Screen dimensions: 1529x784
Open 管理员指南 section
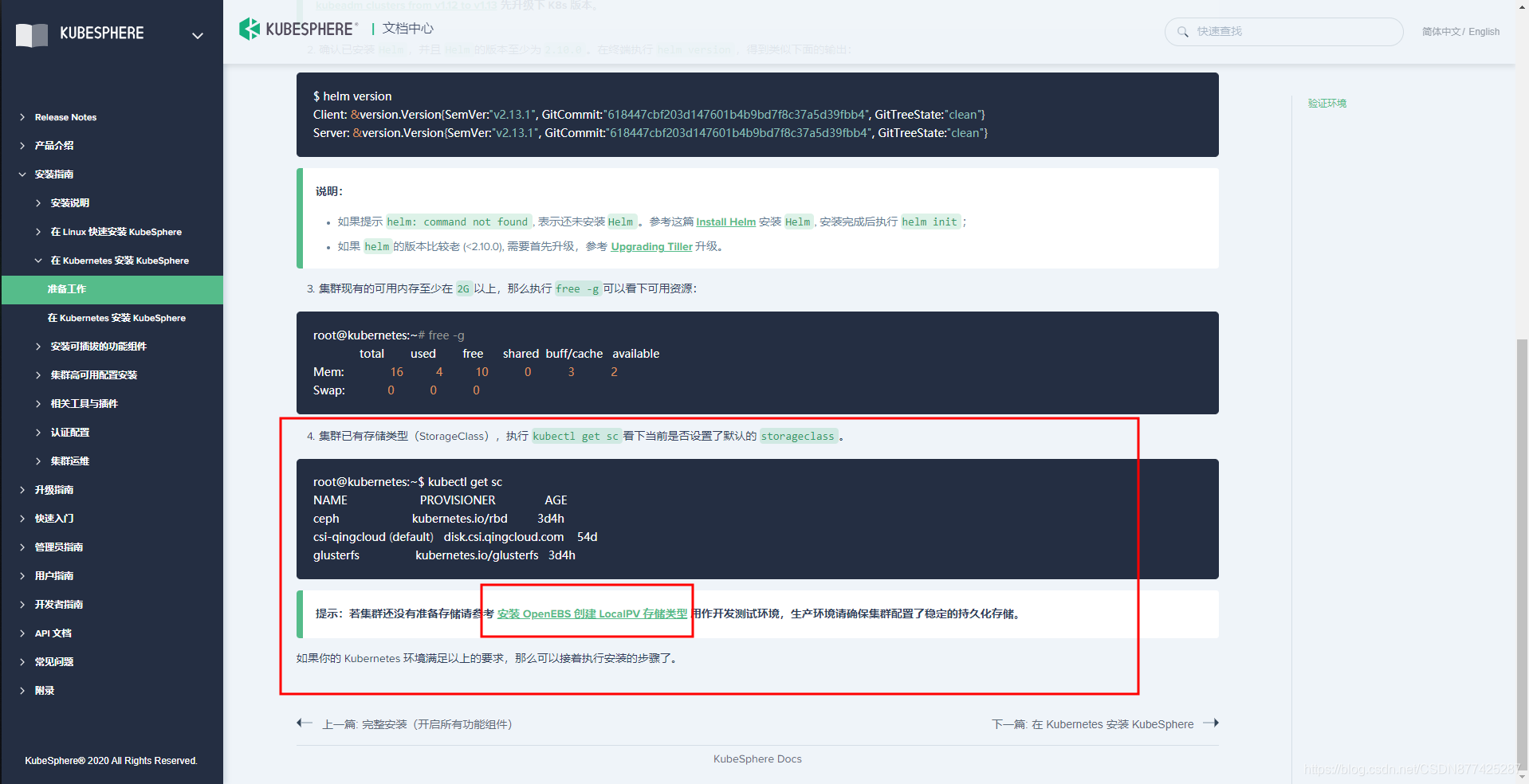coord(59,547)
